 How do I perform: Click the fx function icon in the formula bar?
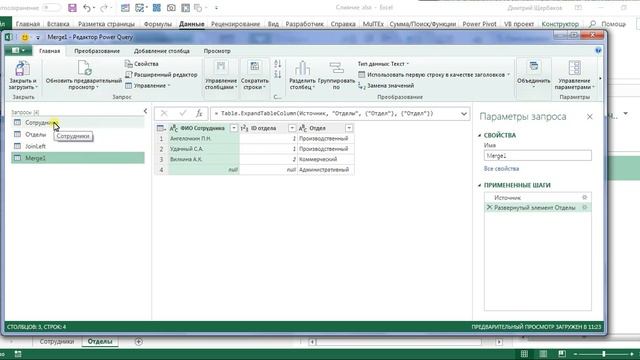(199, 113)
